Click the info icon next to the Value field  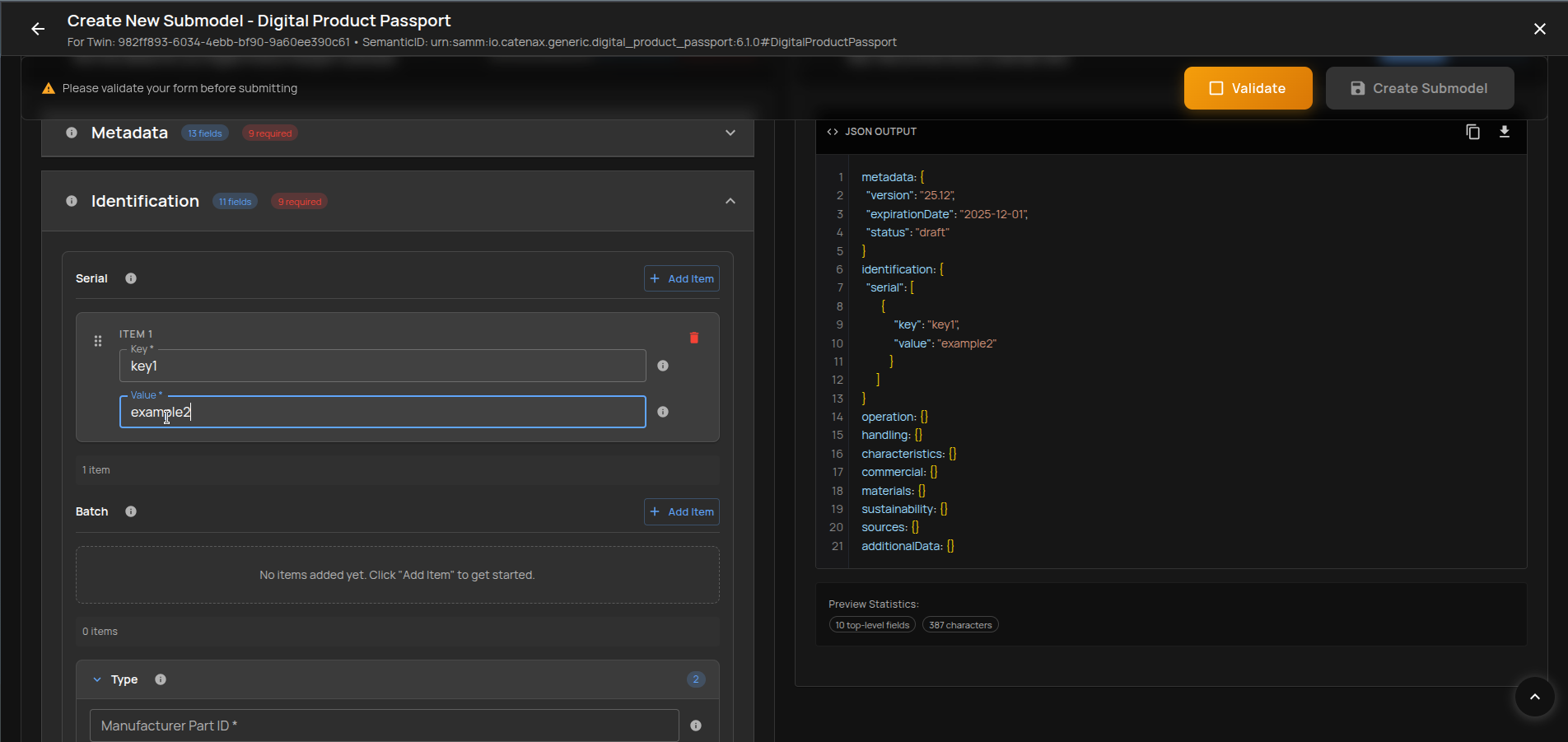coord(663,412)
